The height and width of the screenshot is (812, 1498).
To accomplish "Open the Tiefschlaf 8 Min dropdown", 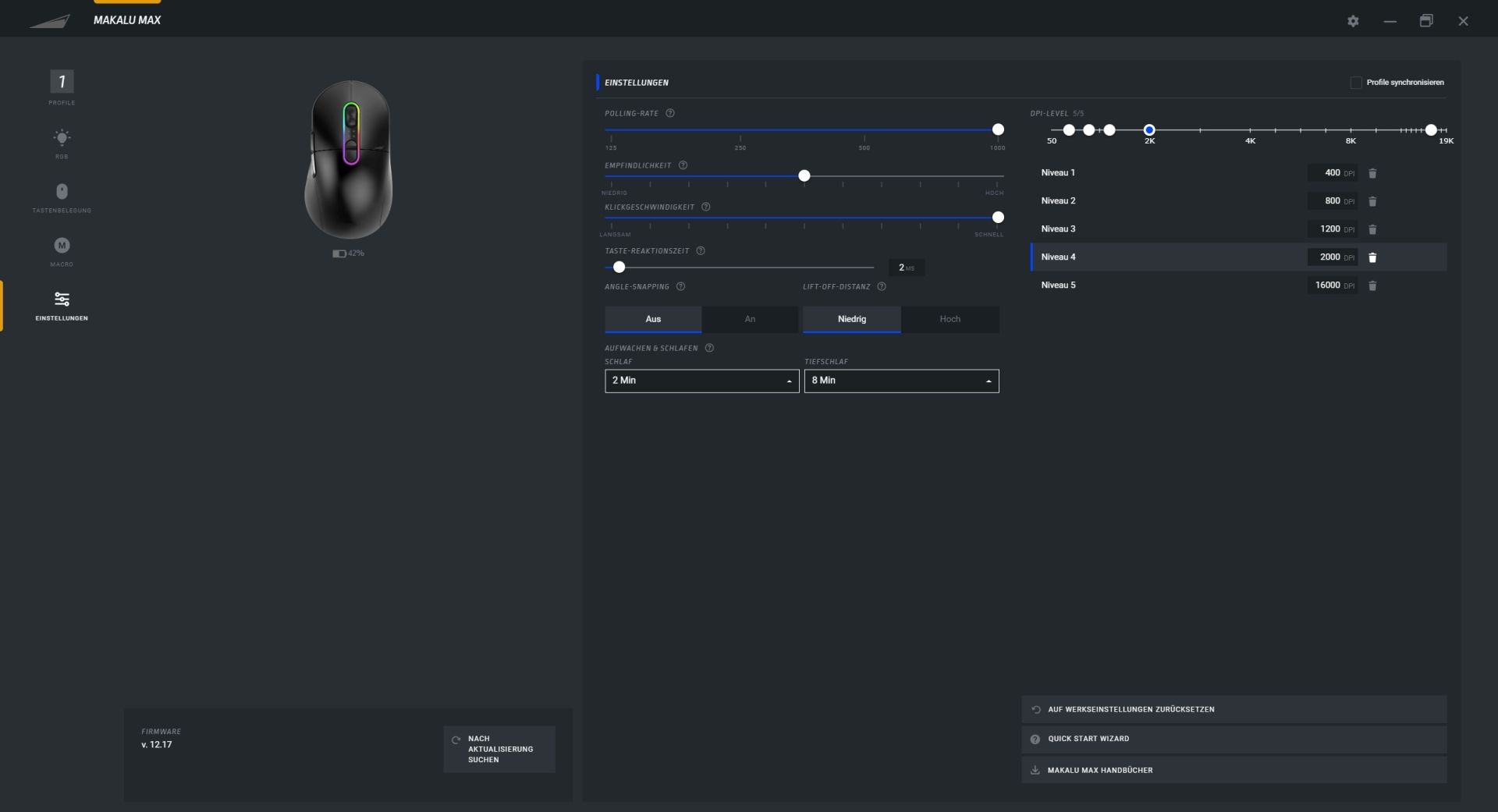I will click(902, 381).
